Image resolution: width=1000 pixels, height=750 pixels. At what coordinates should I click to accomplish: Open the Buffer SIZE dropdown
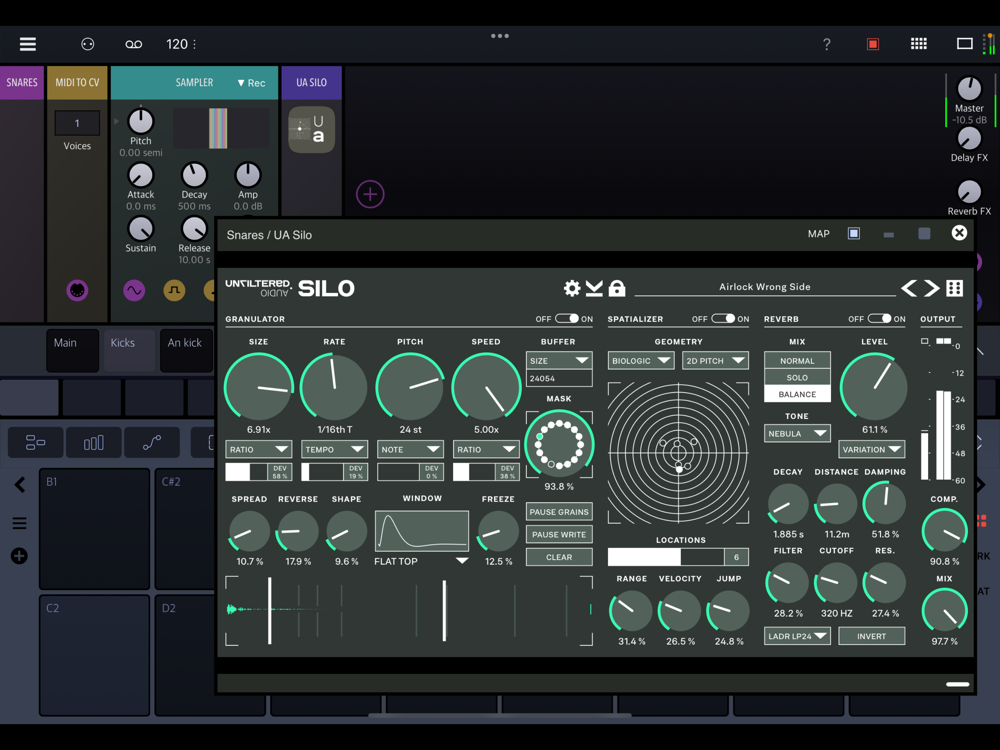point(559,360)
